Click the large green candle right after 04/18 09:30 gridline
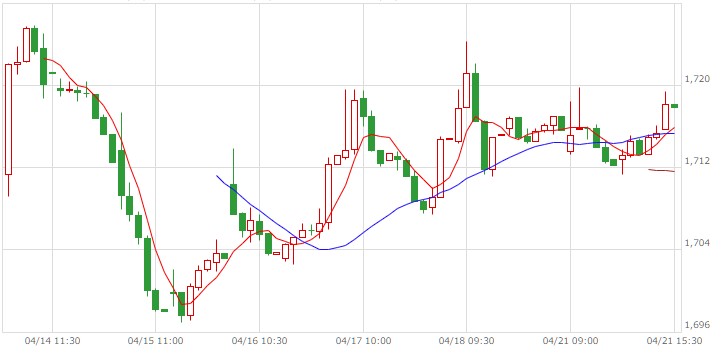 (475, 97)
